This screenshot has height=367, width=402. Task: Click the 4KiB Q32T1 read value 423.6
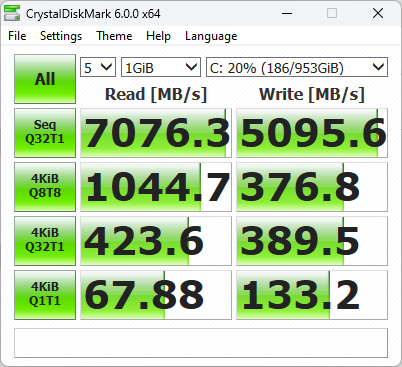click(x=156, y=241)
